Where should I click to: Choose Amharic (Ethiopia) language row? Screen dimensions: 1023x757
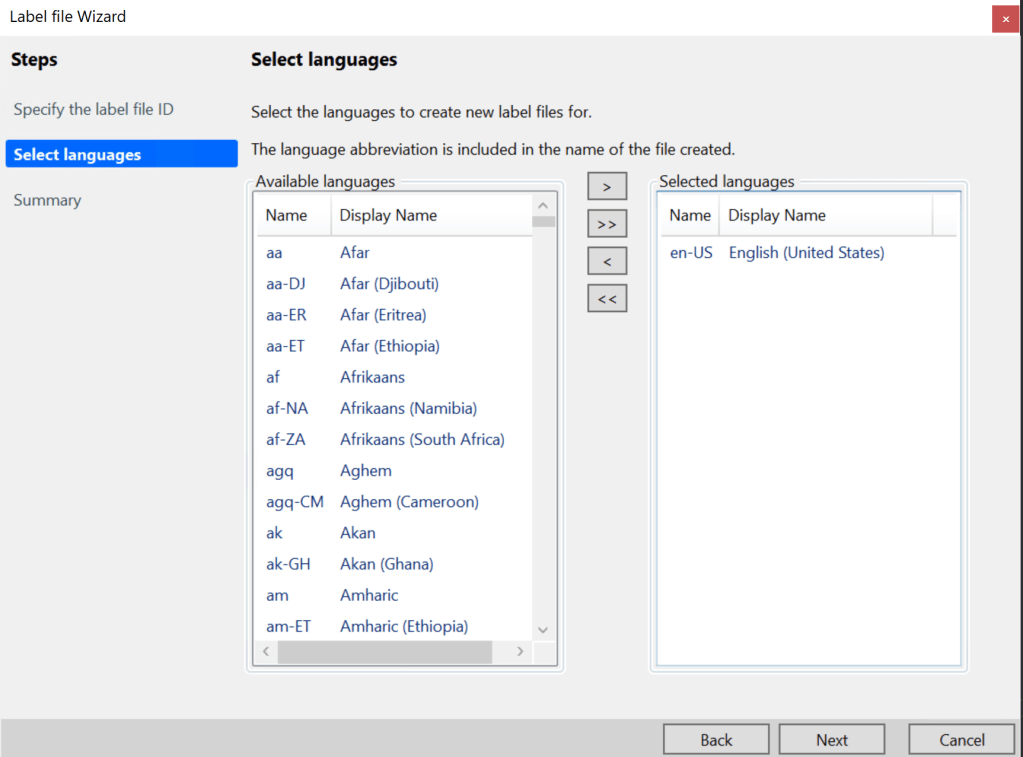(403, 626)
